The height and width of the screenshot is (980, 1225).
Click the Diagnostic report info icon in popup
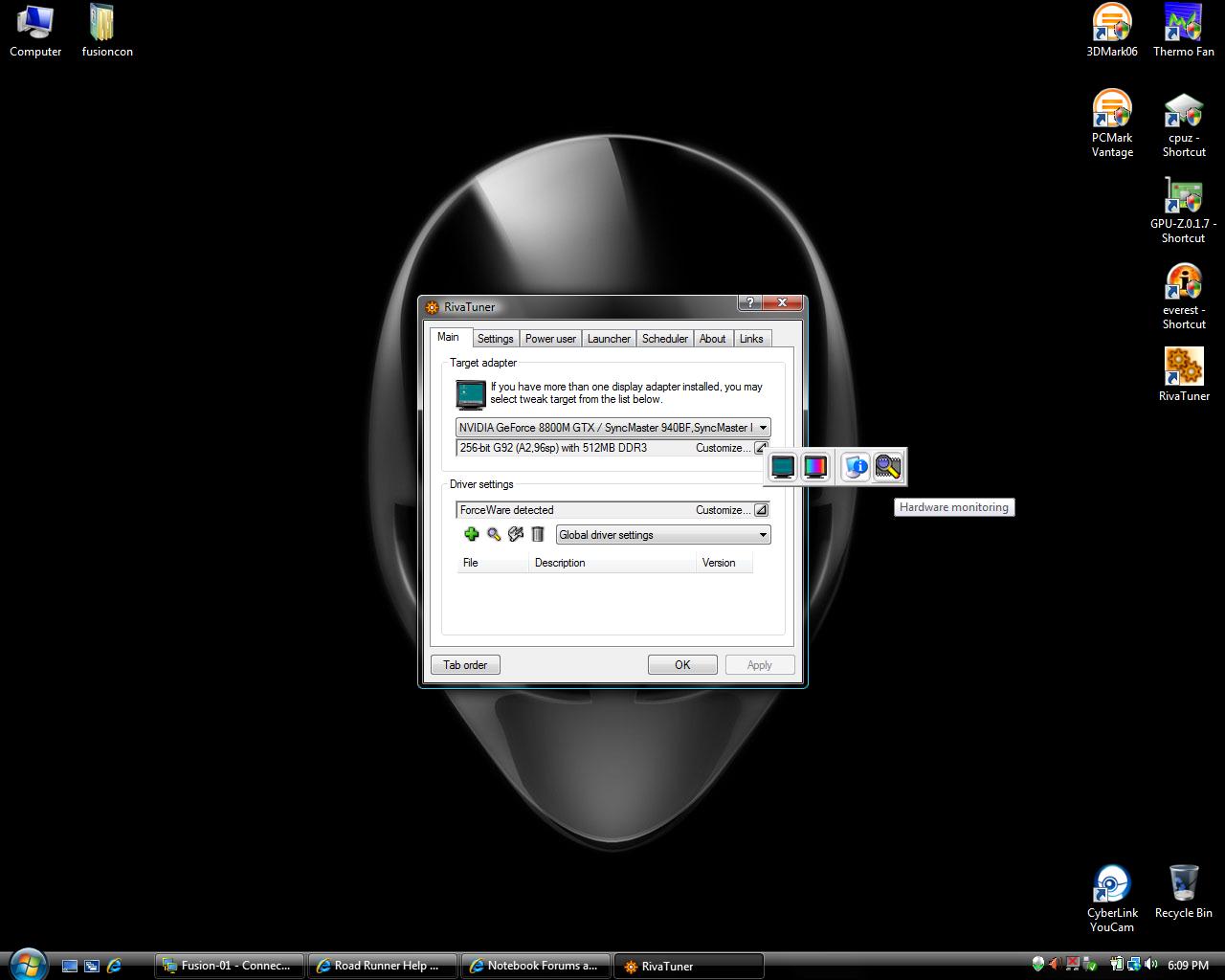pos(856,467)
